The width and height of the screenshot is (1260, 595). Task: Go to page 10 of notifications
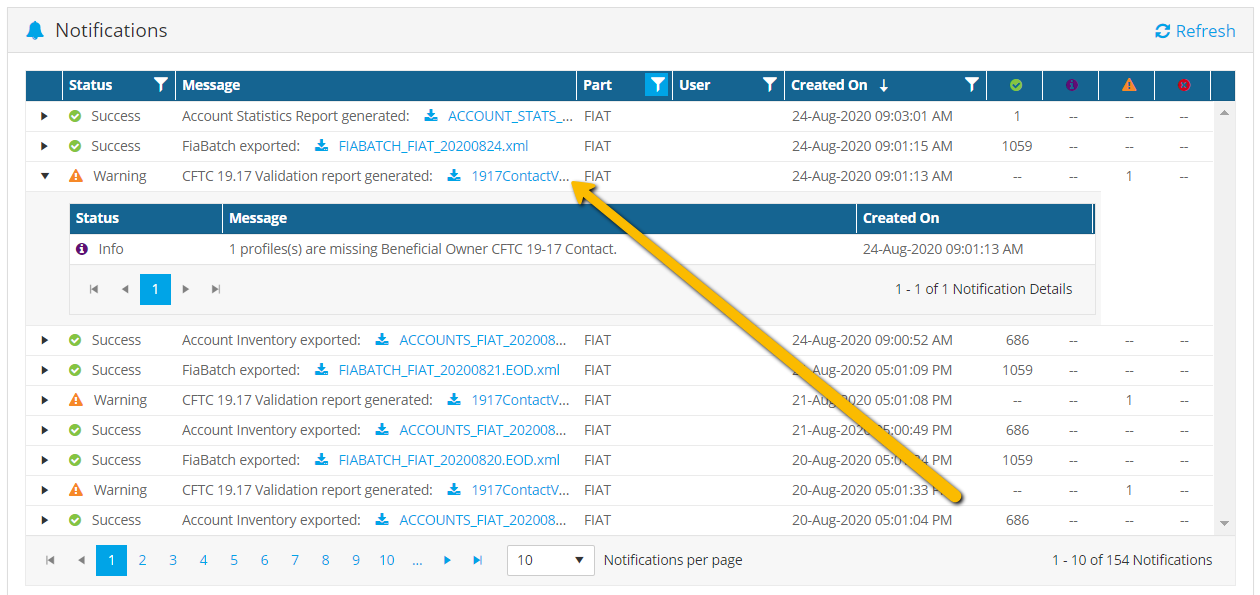(x=387, y=560)
